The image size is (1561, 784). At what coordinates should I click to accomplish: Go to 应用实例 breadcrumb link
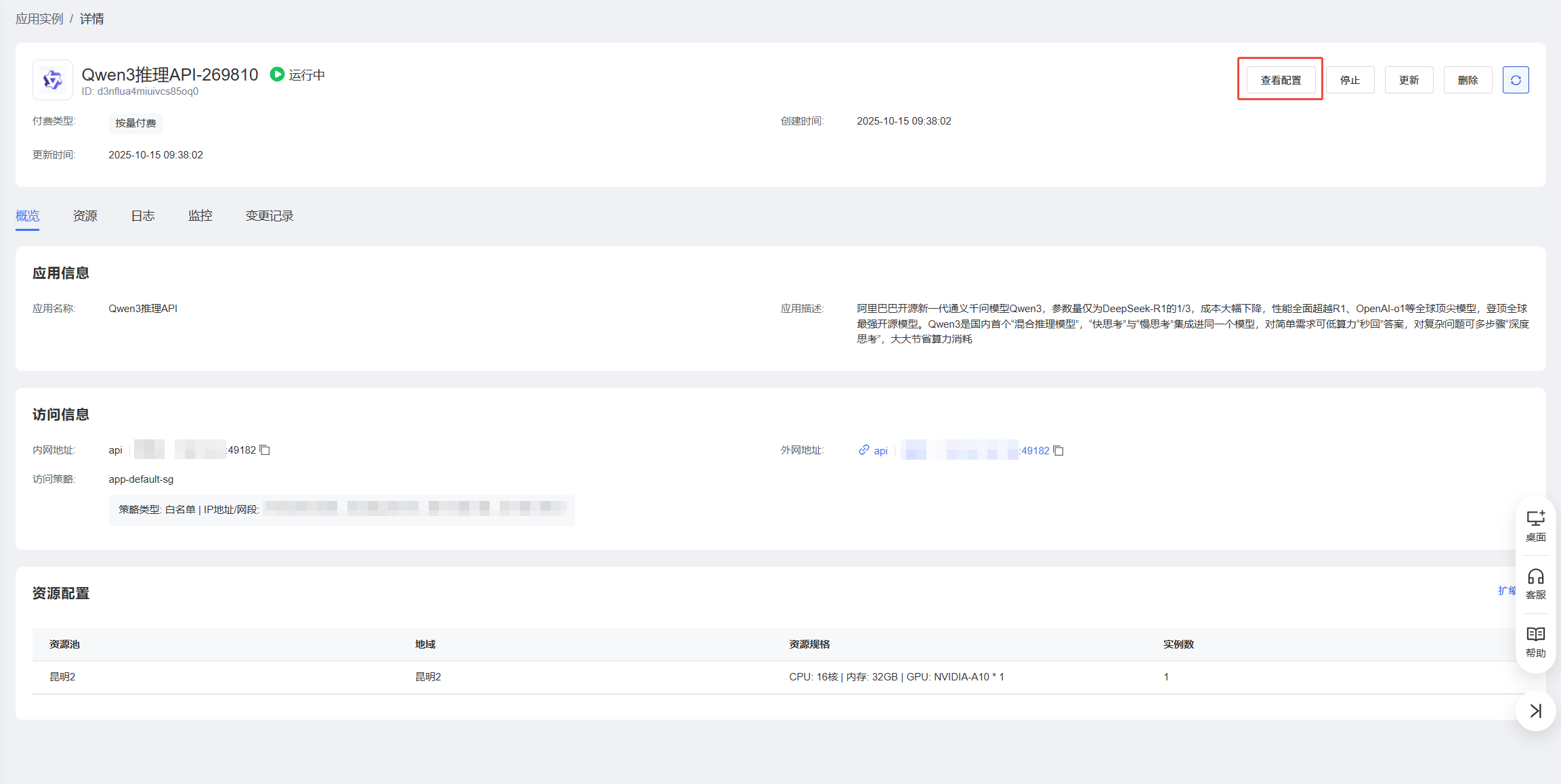tap(39, 19)
